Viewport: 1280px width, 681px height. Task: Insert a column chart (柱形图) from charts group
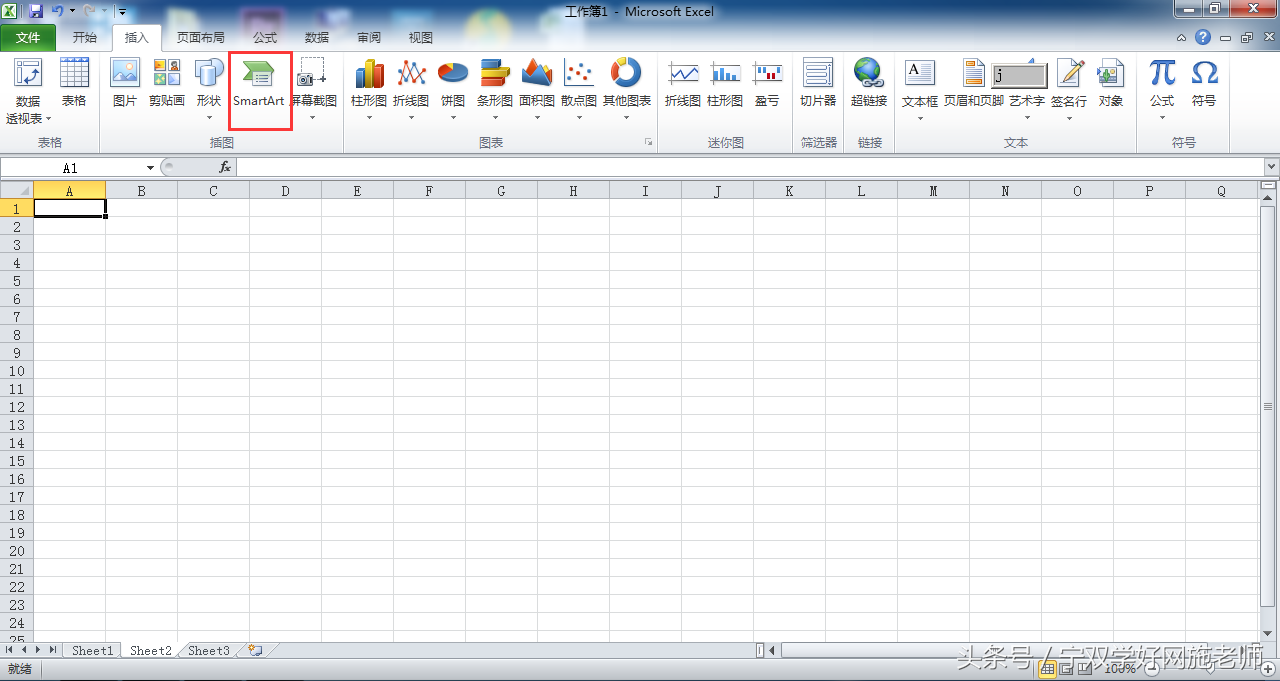[x=369, y=89]
